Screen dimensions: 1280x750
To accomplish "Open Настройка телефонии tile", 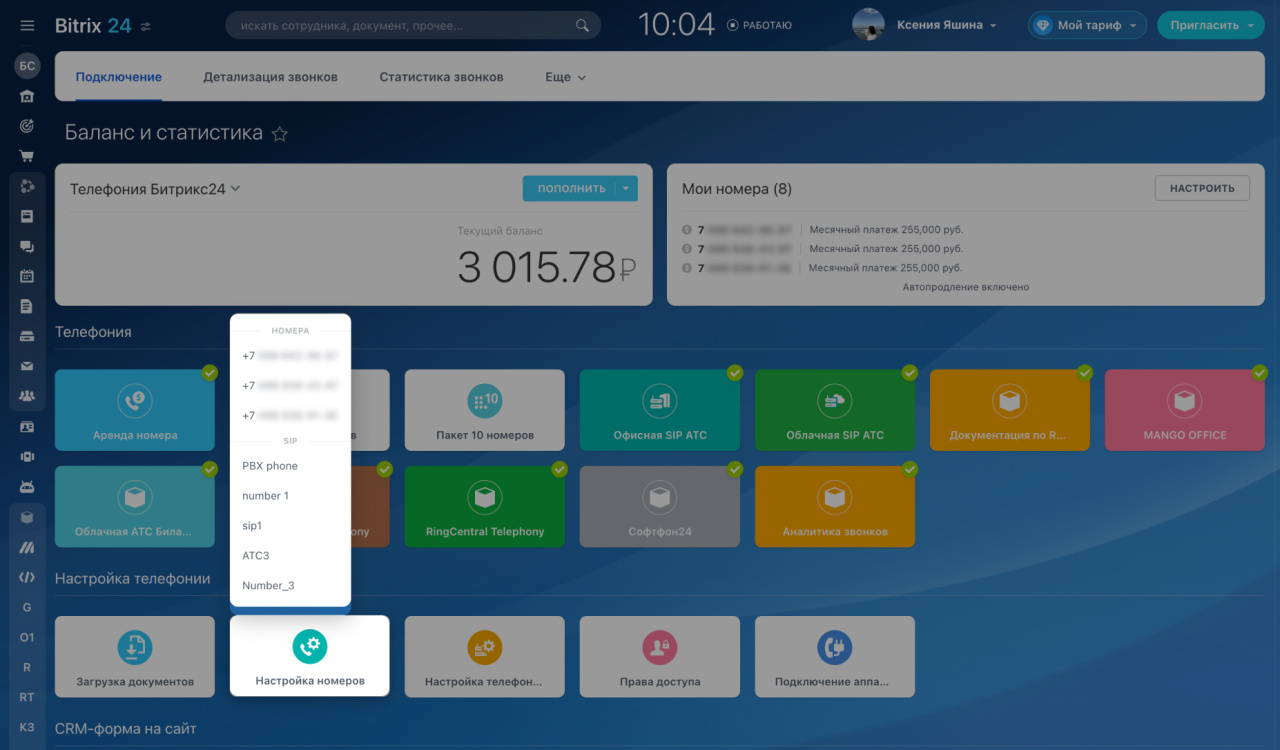I will coord(485,656).
